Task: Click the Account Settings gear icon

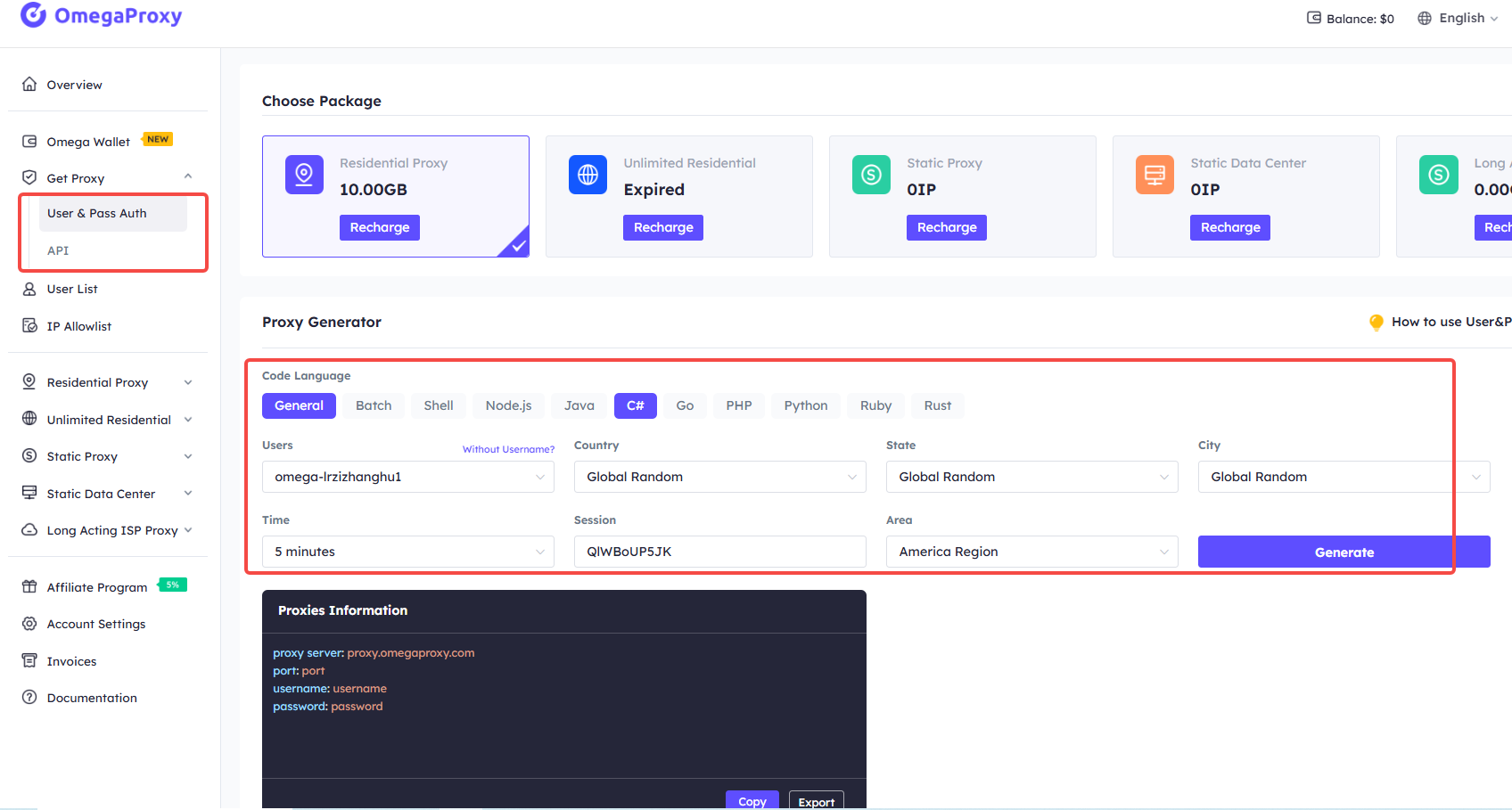Action: (x=29, y=624)
